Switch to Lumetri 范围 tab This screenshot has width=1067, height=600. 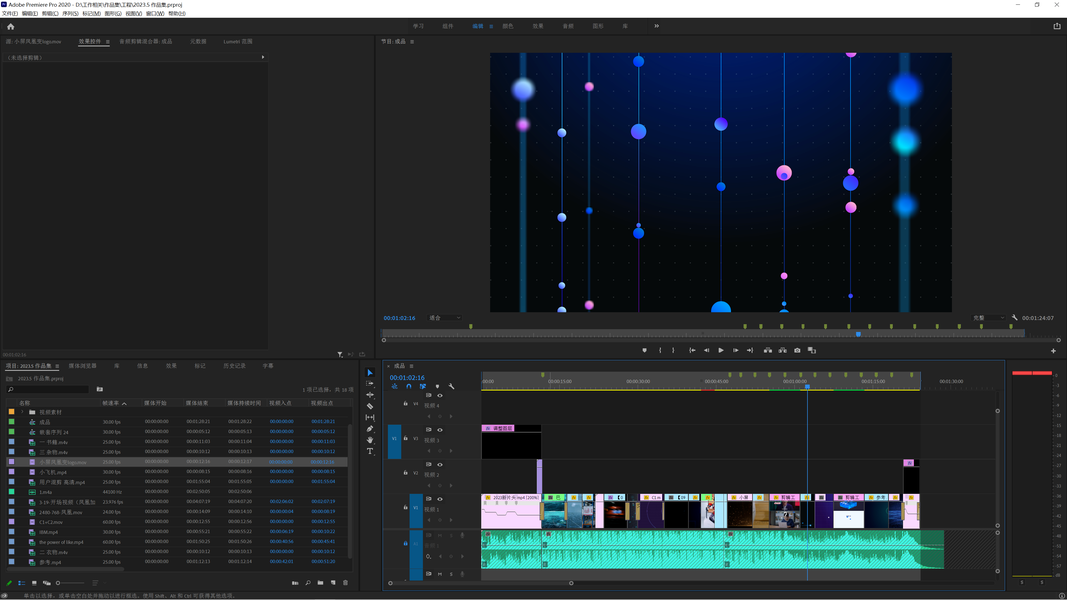(x=237, y=41)
